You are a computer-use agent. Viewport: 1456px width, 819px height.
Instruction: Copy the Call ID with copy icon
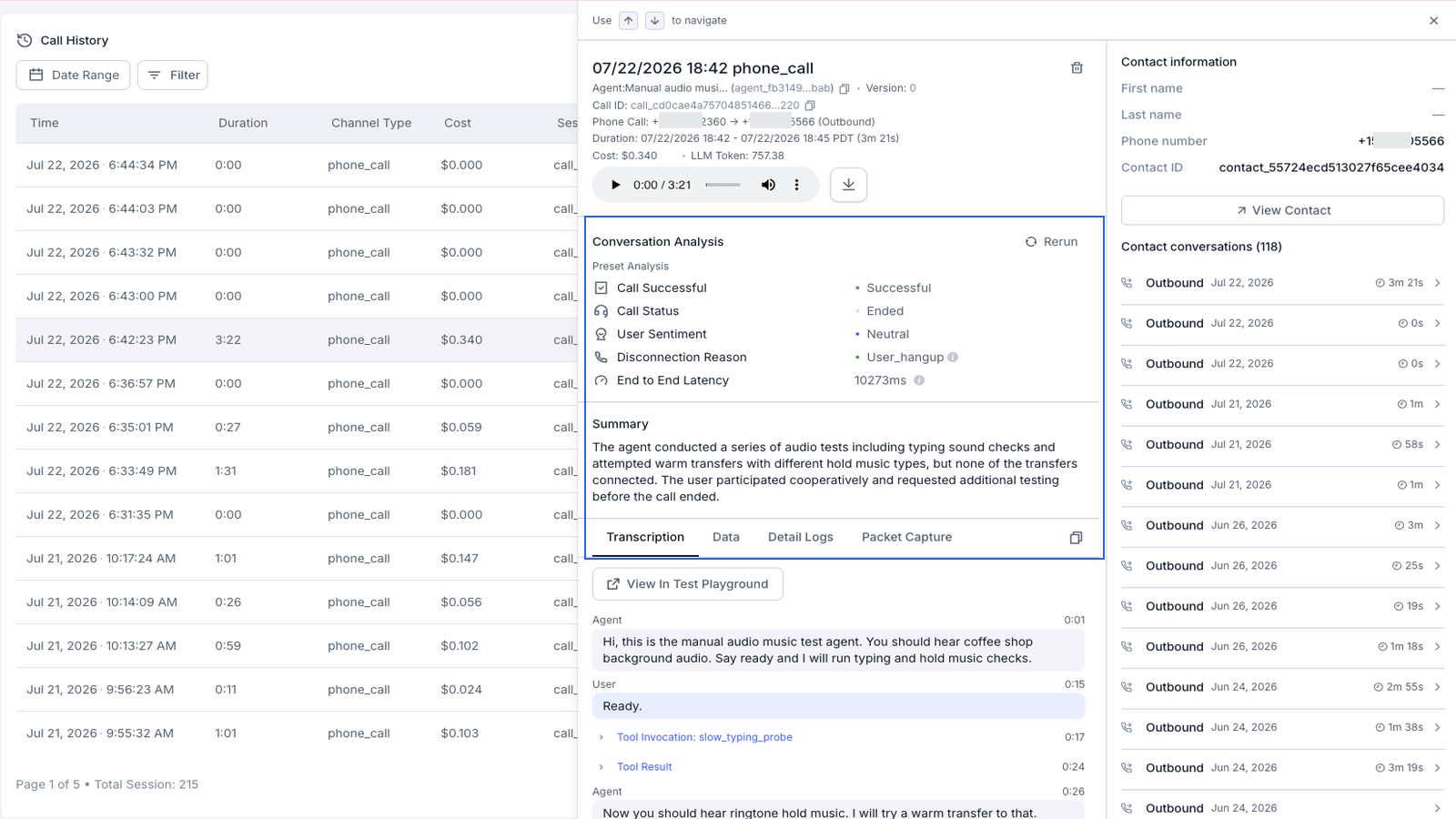(810, 106)
